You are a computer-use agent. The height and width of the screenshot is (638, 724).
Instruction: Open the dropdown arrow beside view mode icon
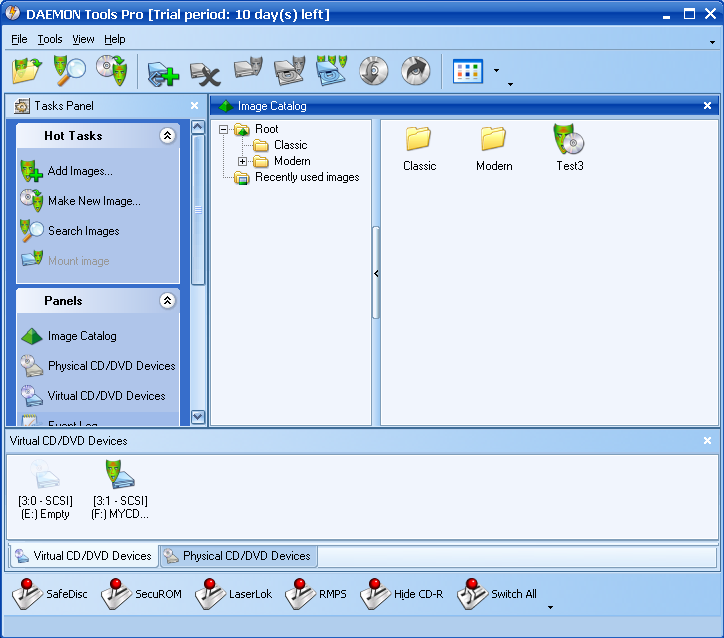[x=496, y=71]
